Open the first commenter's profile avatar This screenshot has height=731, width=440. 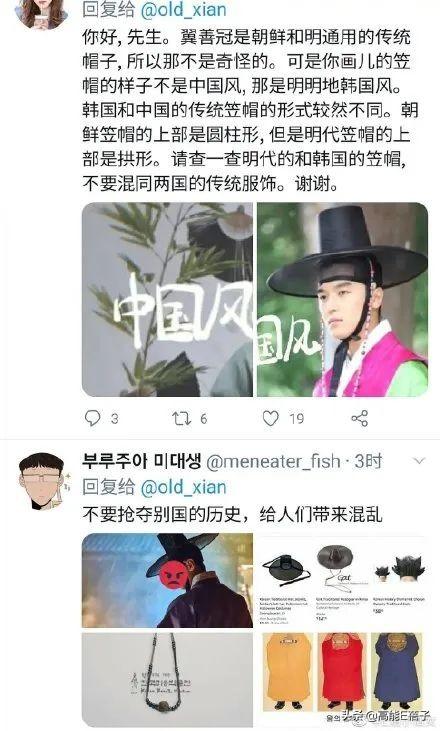[x=41, y=12]
